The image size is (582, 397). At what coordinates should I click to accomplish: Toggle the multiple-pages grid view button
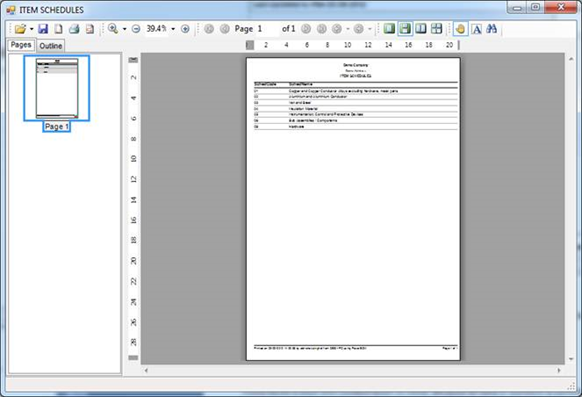point(436,29)
